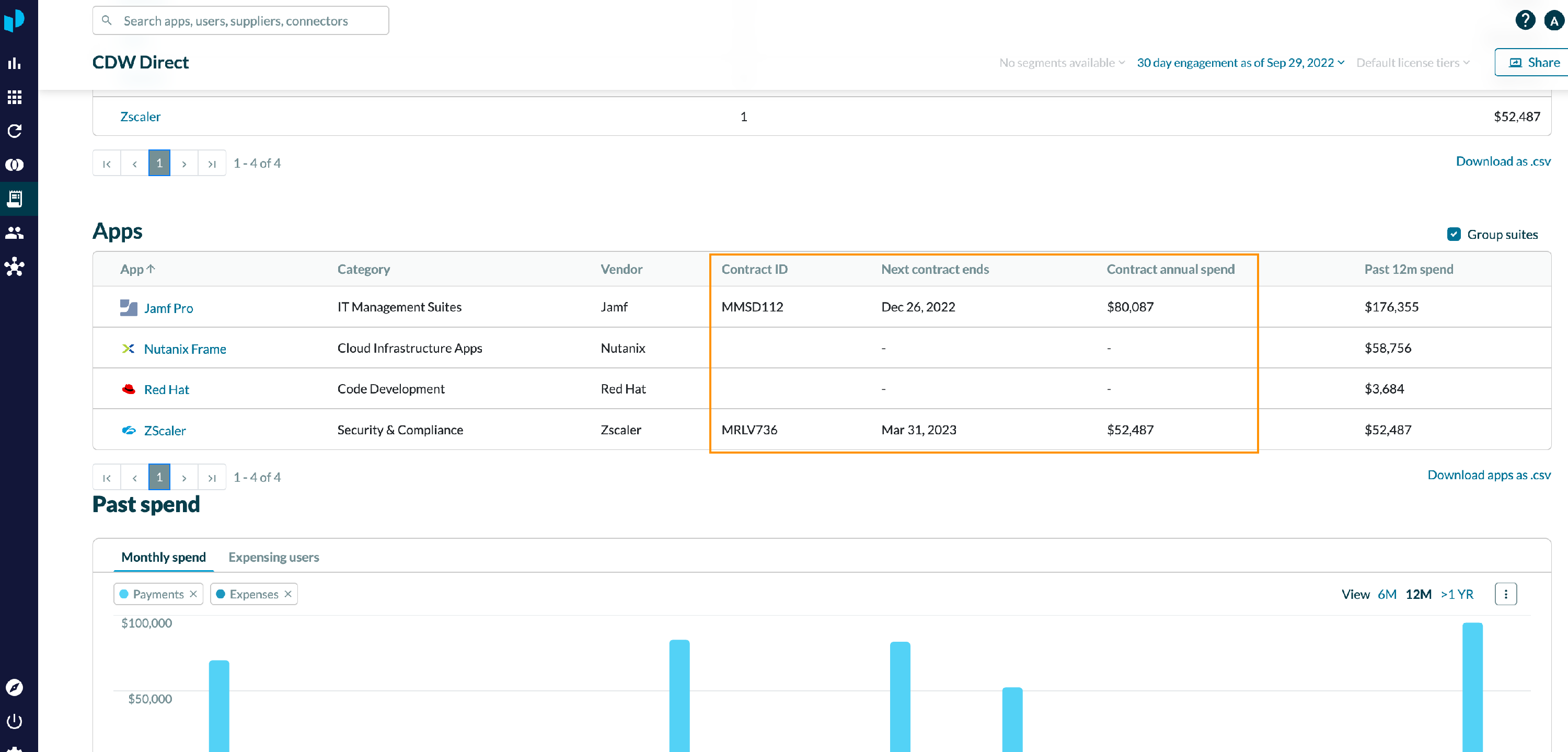1568x752 pixels.
Task: Click the power logout sidebar icon
Action: [15, 722]
